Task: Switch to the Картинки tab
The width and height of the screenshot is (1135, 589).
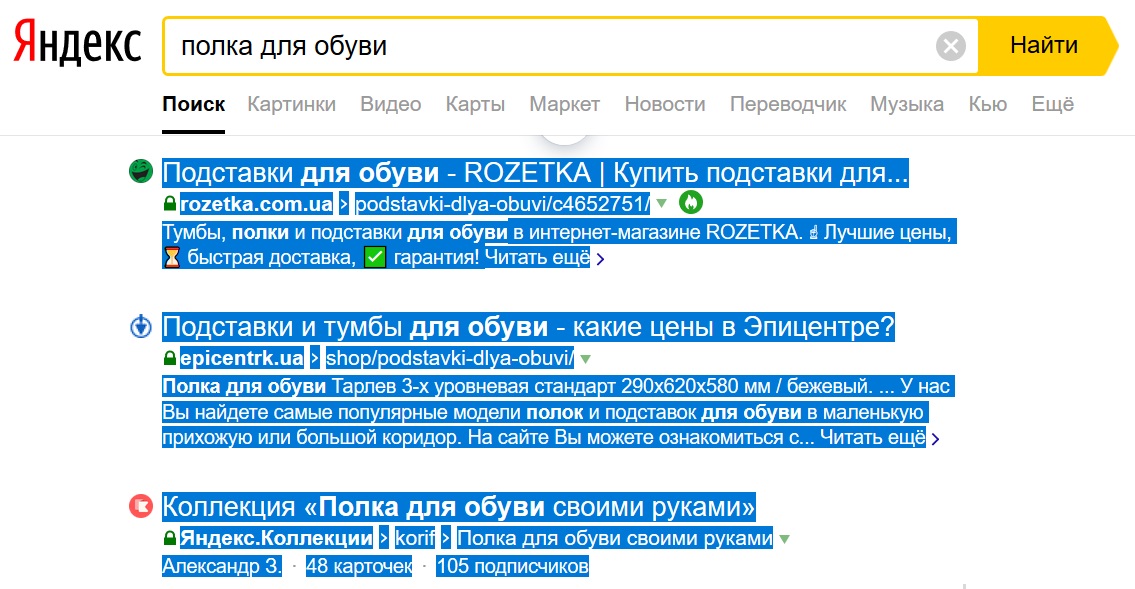Action: 291,104
